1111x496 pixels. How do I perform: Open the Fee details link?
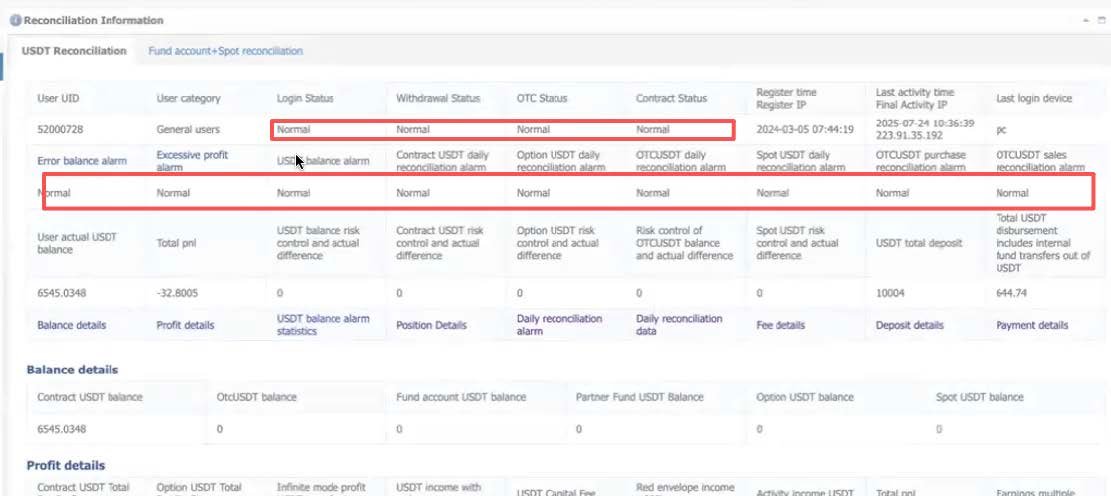[x=781, y=325]
